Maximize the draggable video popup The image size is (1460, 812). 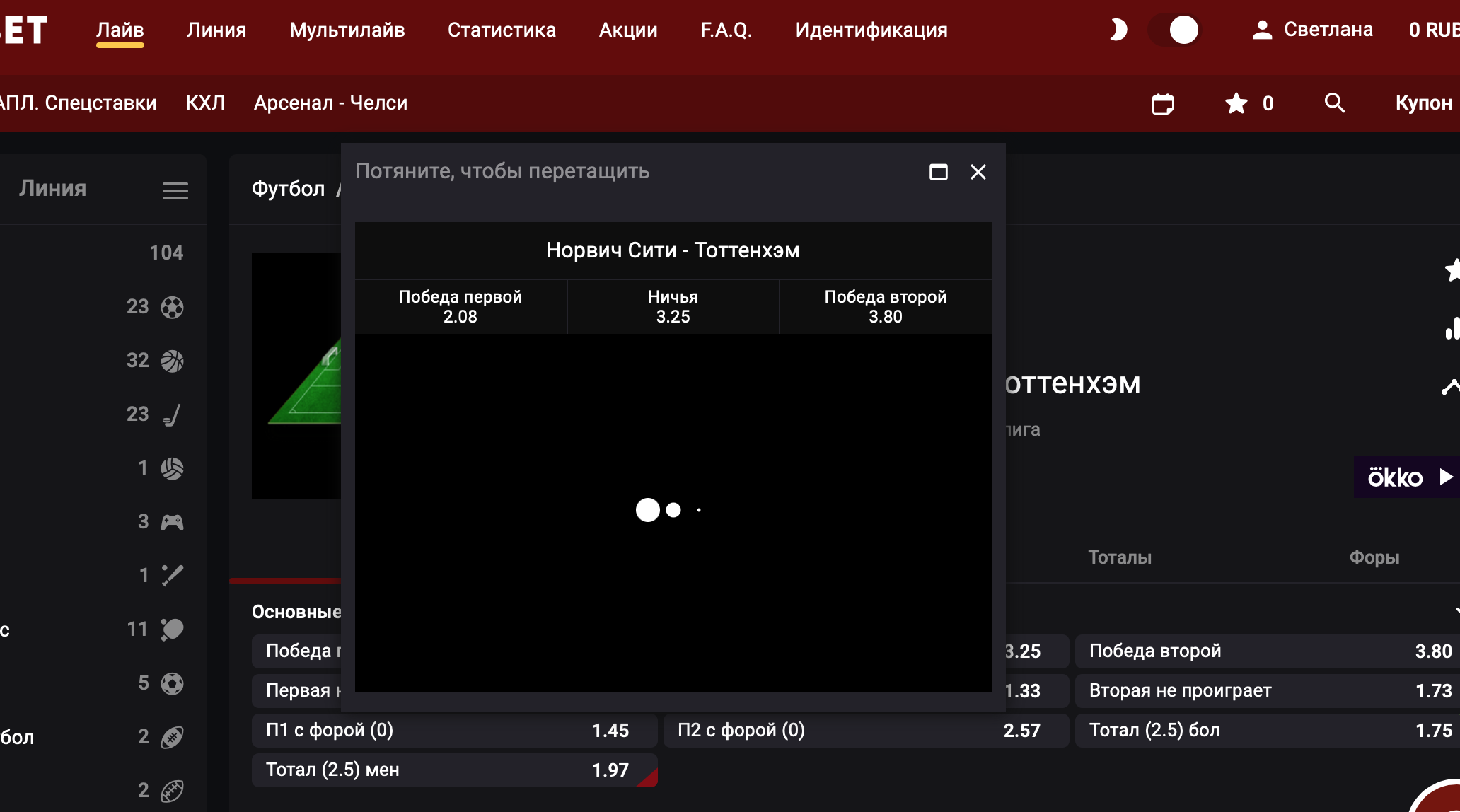tap(938, 172)
